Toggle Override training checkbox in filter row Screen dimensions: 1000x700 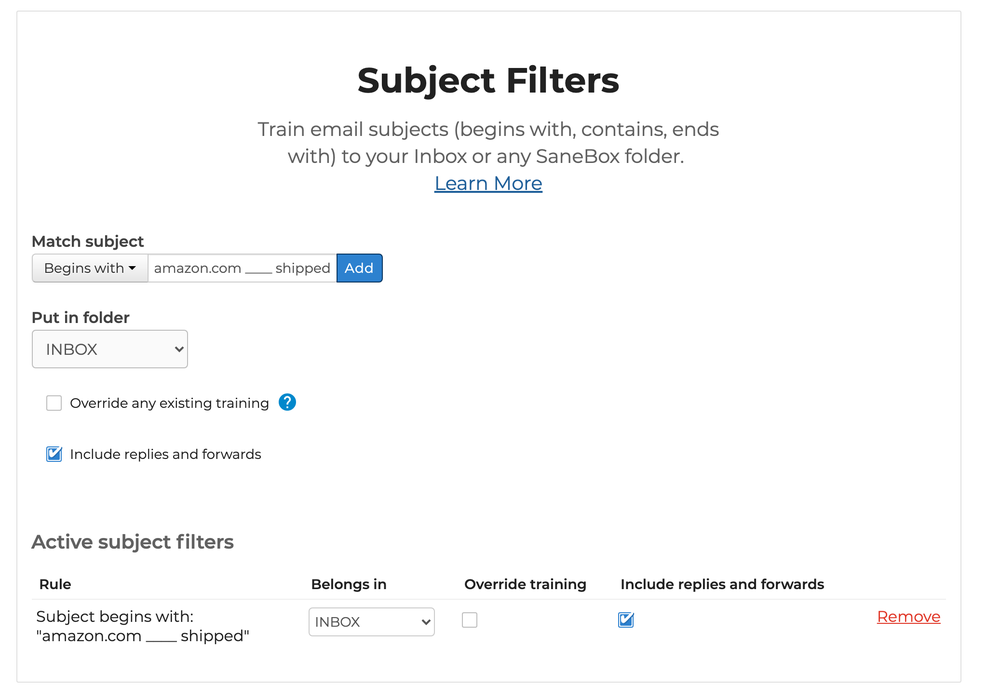click(469, 620)
